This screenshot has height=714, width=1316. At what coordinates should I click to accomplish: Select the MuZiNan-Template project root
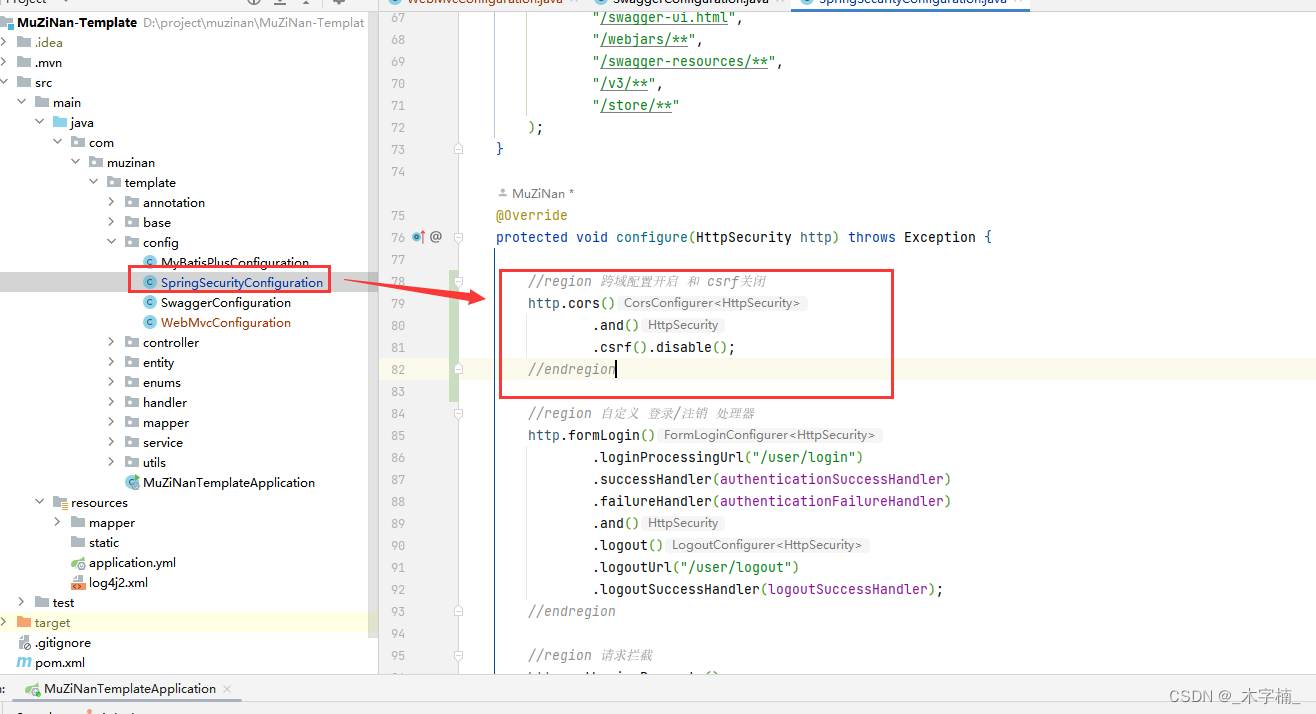[77, 22]
